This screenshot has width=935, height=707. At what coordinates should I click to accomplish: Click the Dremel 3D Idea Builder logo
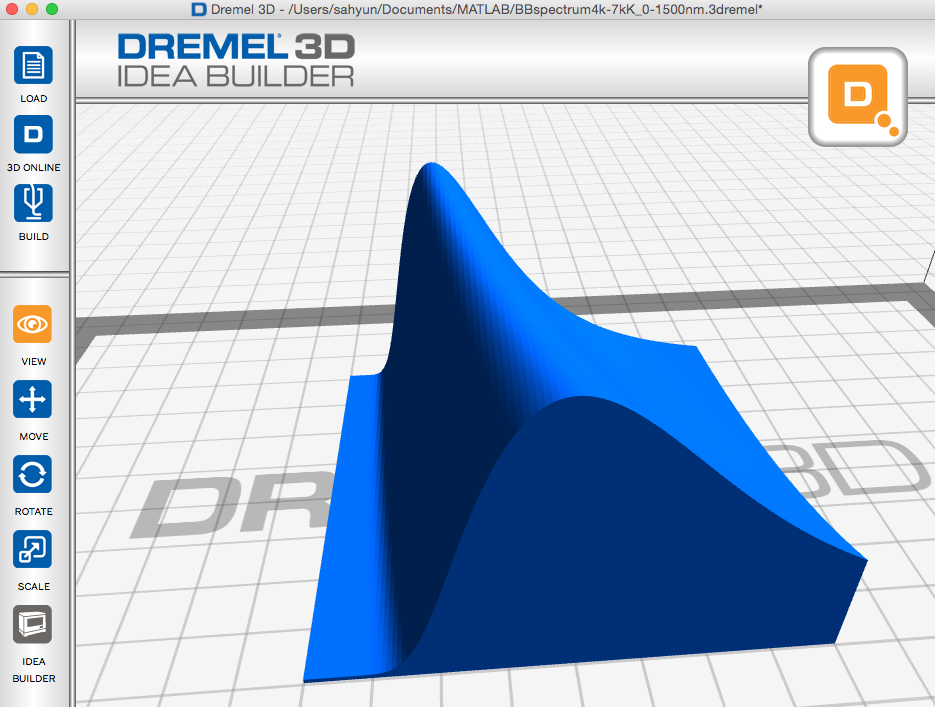(236, 60)
